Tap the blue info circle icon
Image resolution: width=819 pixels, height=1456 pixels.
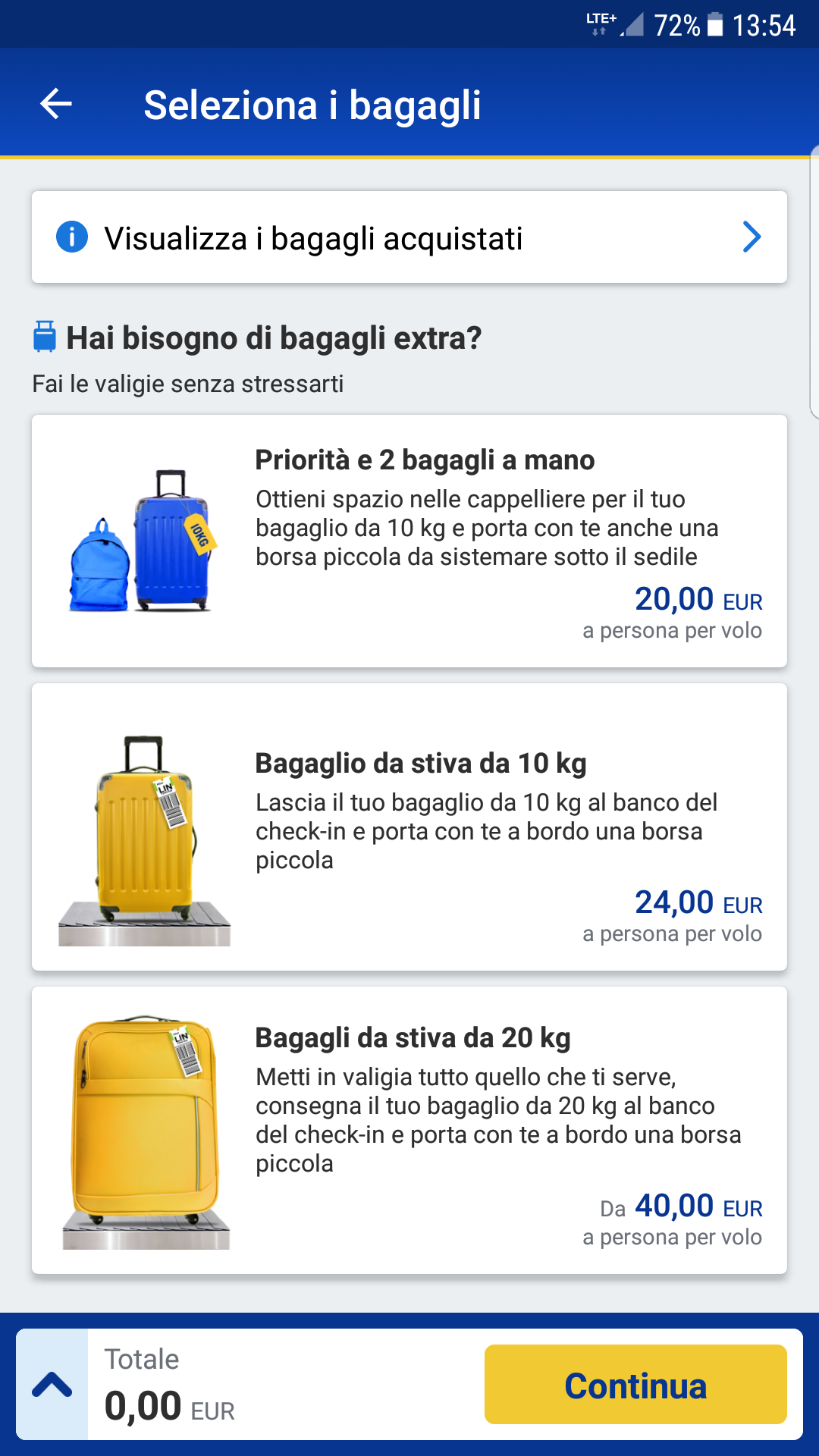72,237
